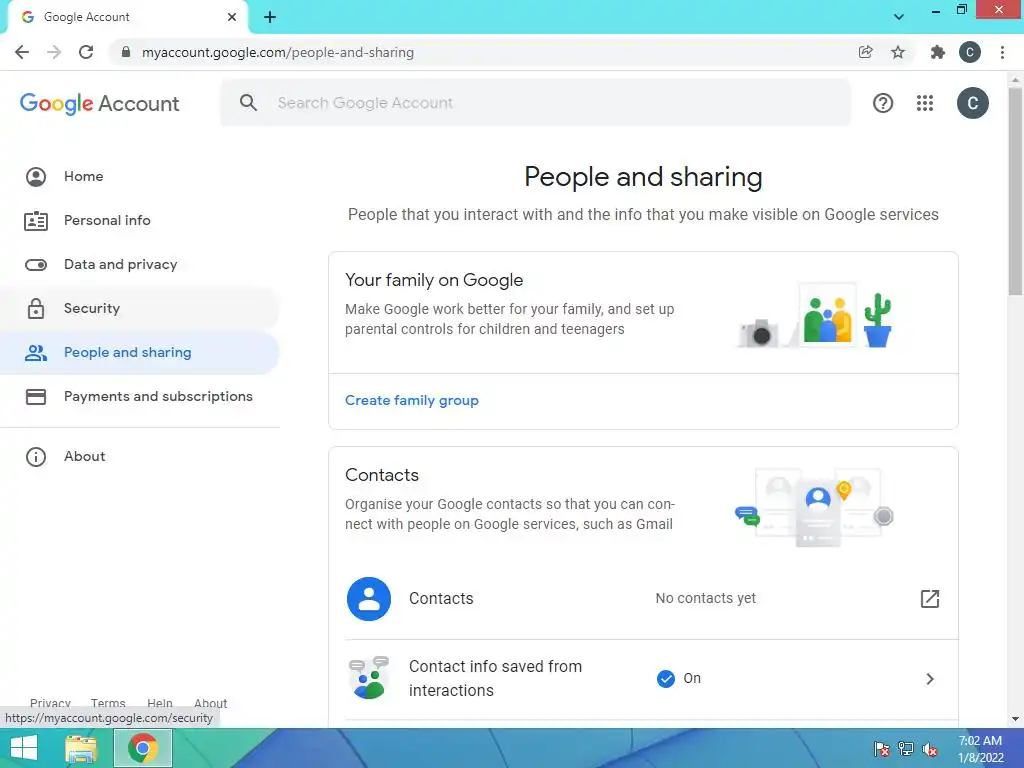Viewport: 1024px width, 768px height.
Task: Click the Google Account logo
Action: (x=99, y=103)
